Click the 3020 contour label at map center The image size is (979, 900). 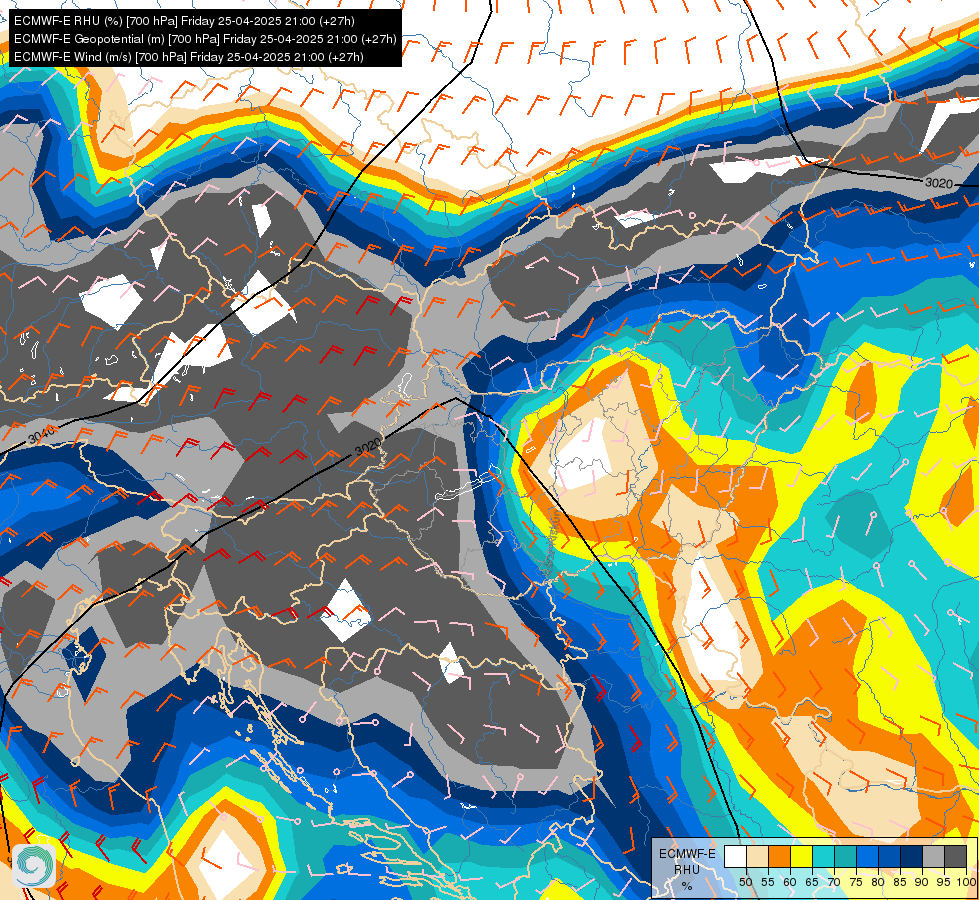[367, 447]
